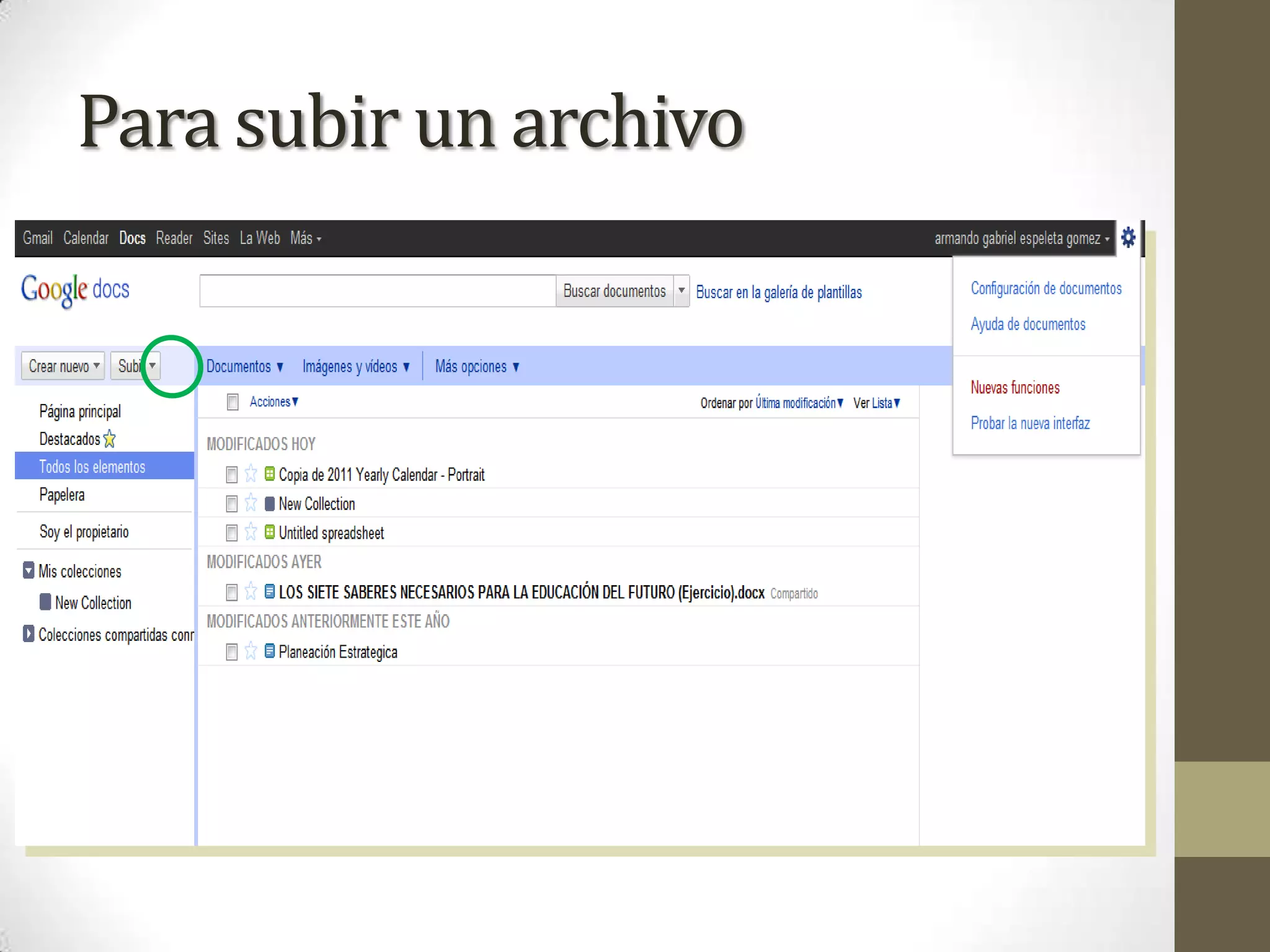Expand Colecciones compartidas conmigo

coord(29,633)
